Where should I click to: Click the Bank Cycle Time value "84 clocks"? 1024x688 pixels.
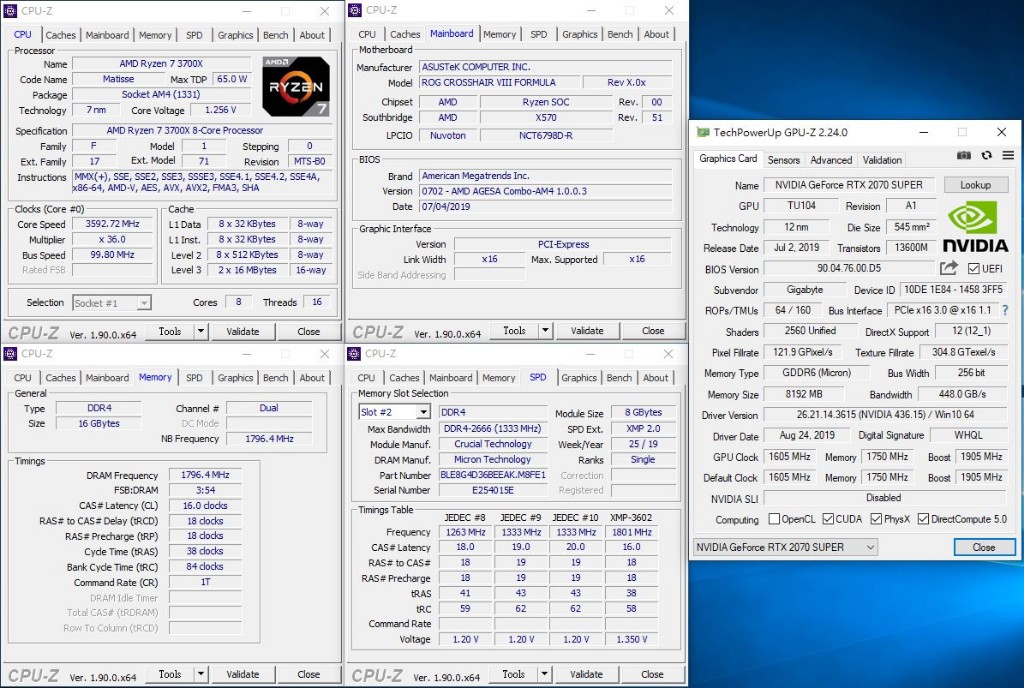tap(205, 567)
